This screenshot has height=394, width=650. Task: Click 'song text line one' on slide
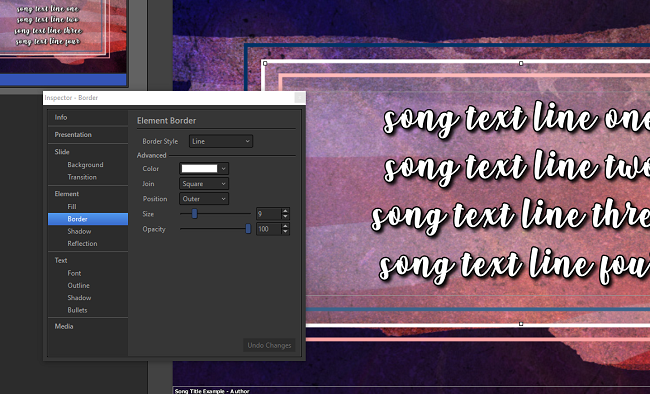(516, 119)
